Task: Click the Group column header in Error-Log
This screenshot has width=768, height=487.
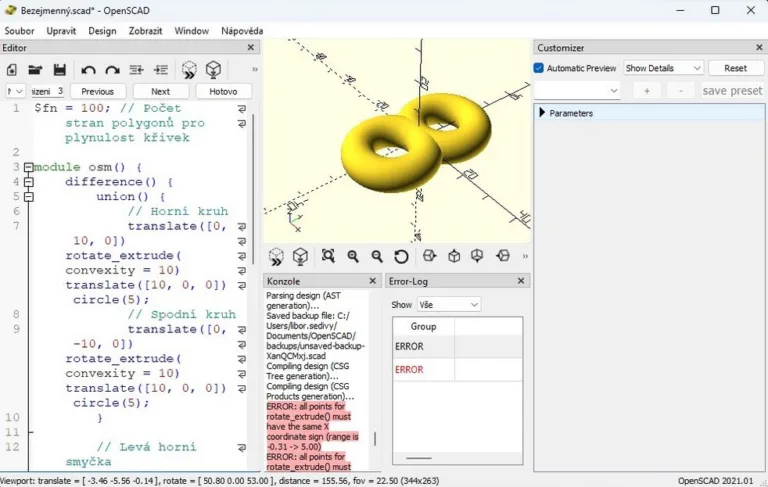Action: [x=423, y=326]
